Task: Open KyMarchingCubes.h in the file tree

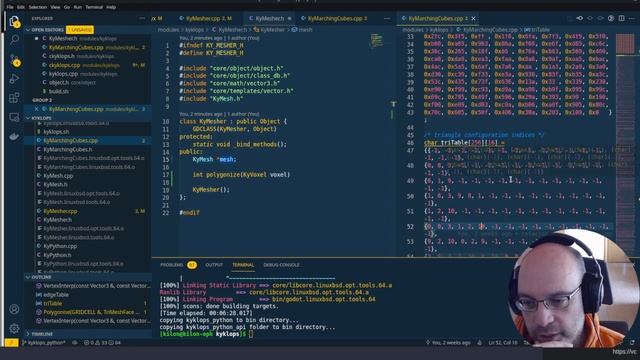Action: (67, 149)
